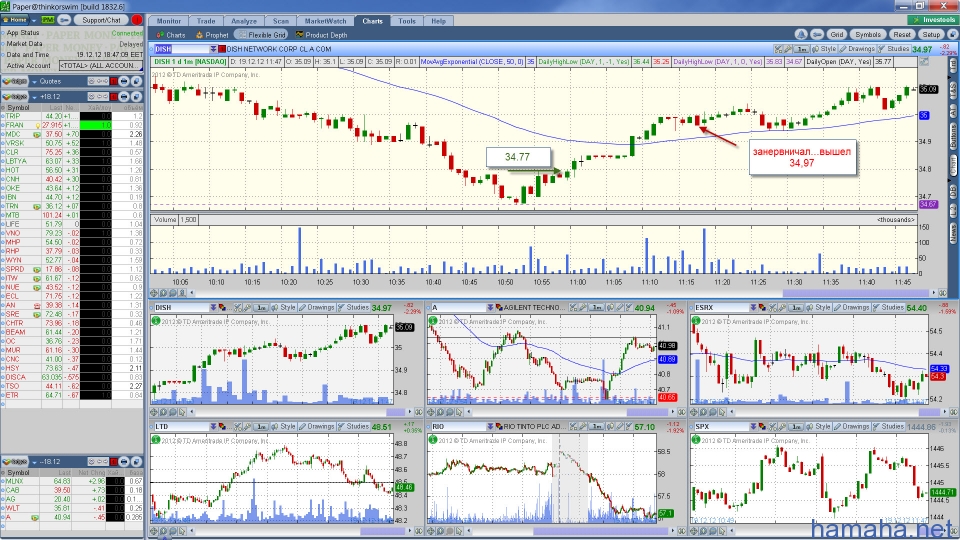This screenshot has width=960, height=540.
Task: Expand the Quotes gadget dropdown arrow
Action: coord(34,81)
